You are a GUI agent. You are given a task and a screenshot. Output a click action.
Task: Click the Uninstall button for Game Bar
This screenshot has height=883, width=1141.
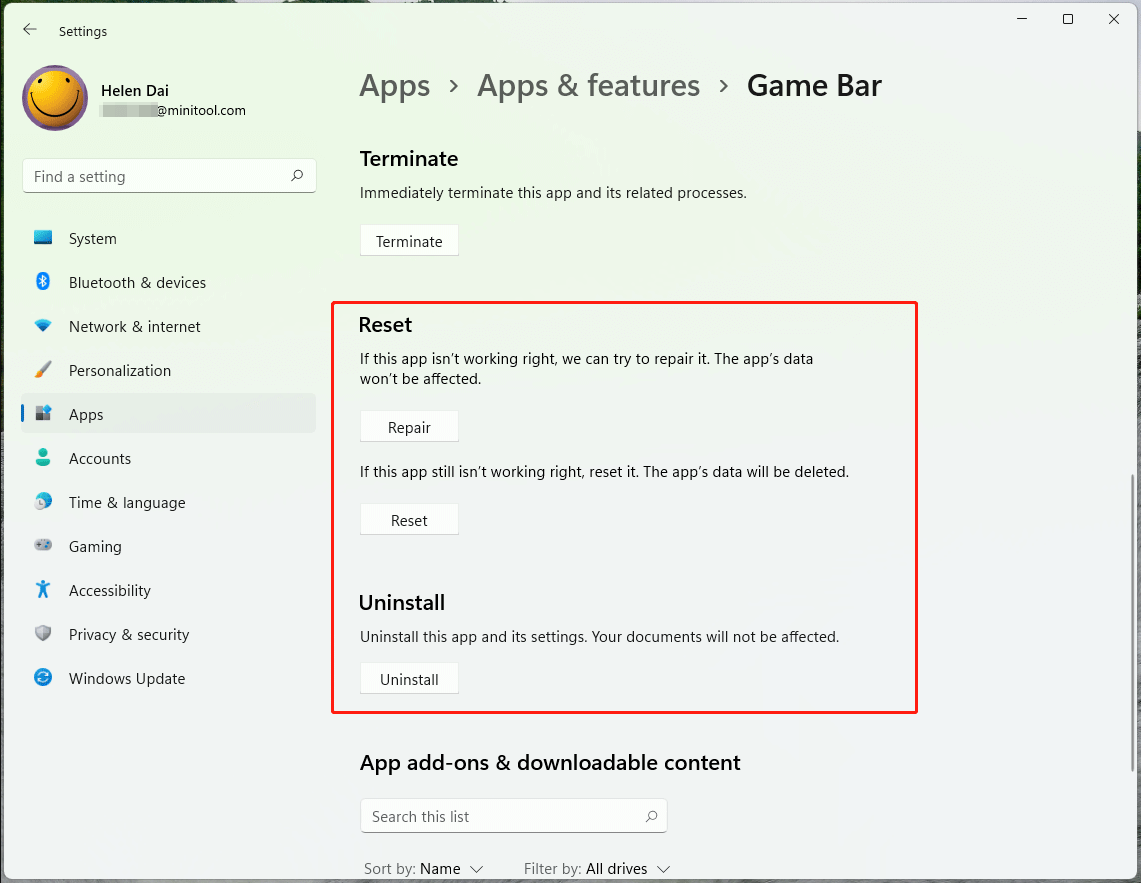click(409, 678)
